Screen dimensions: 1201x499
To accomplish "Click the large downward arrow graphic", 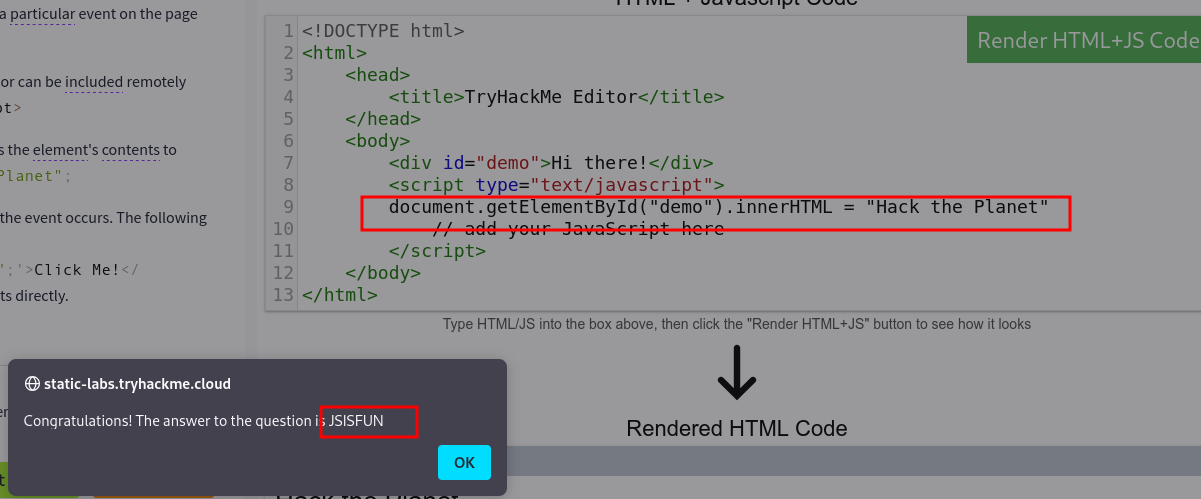I will coord(737,373).
